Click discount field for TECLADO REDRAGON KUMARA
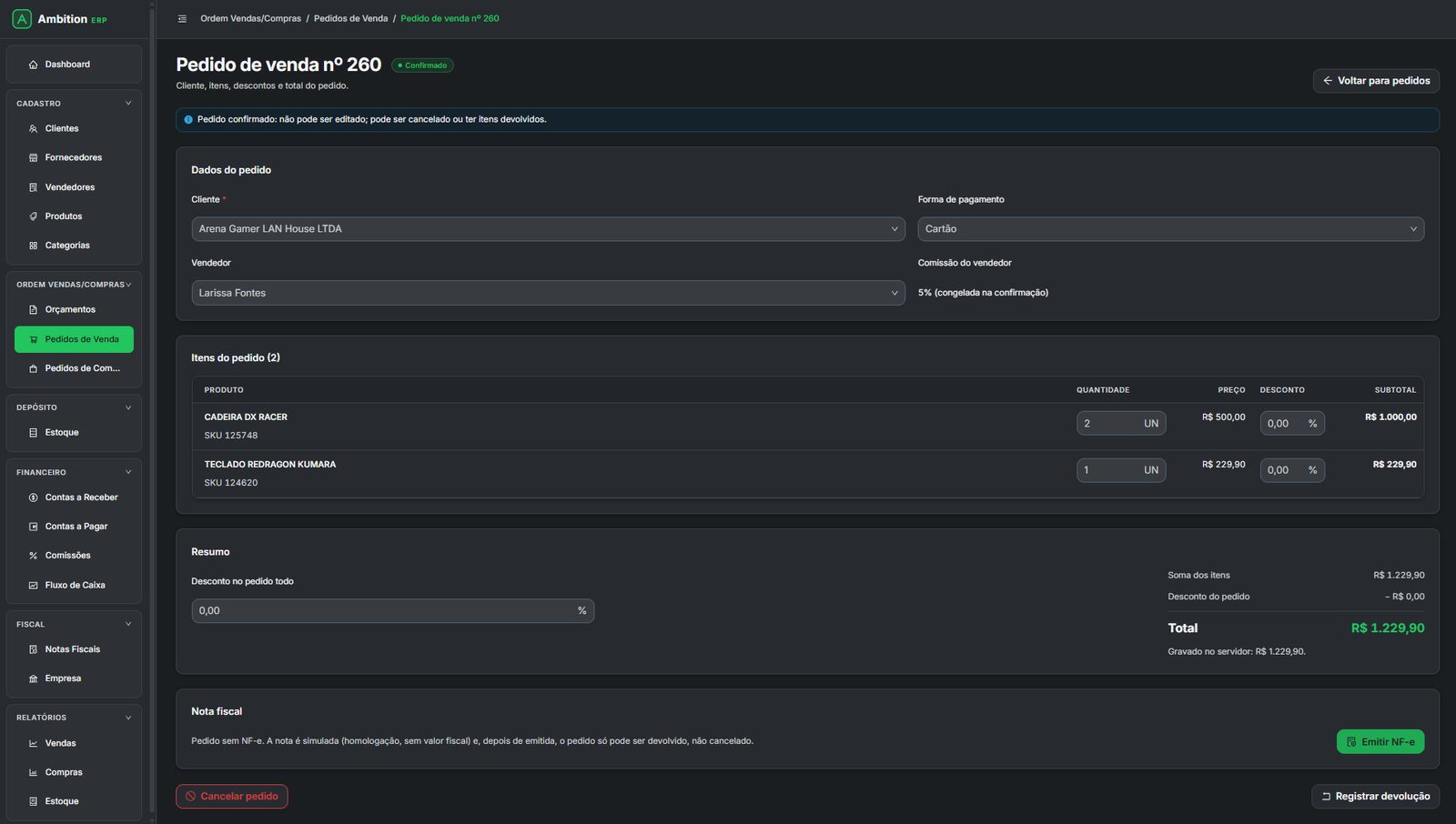Screen dimensions: 1456x824 pos(1292,470)
